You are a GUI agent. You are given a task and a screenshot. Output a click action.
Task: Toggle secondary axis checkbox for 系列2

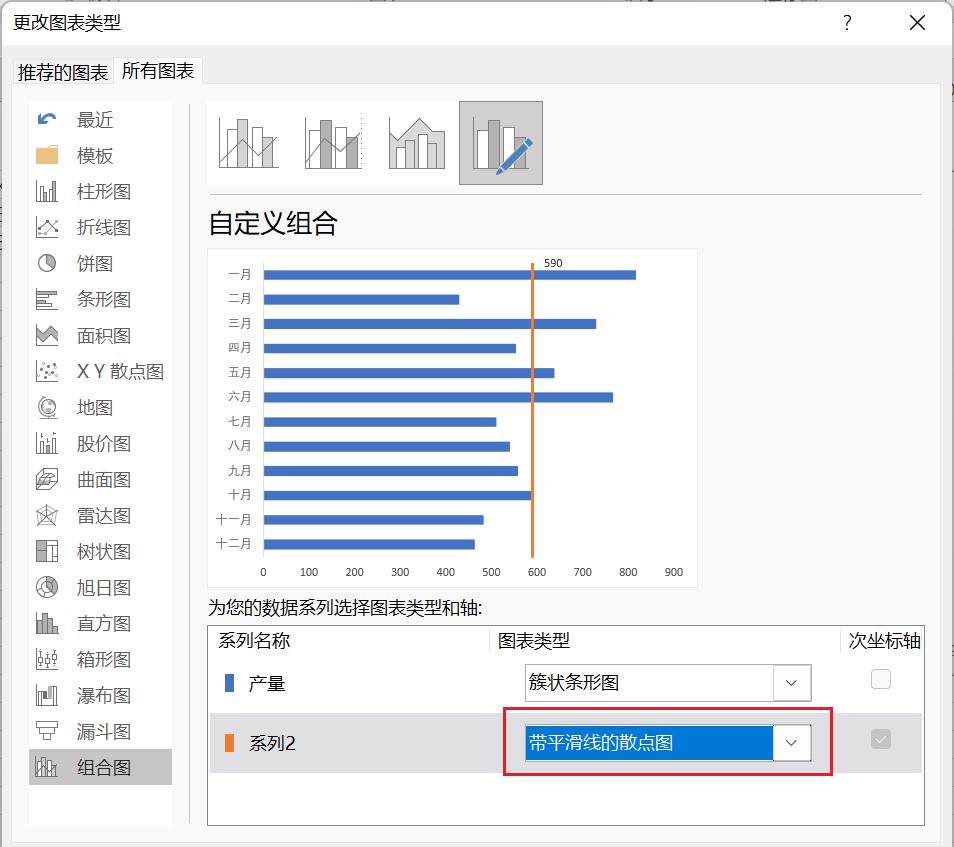[x=881, y=739]
